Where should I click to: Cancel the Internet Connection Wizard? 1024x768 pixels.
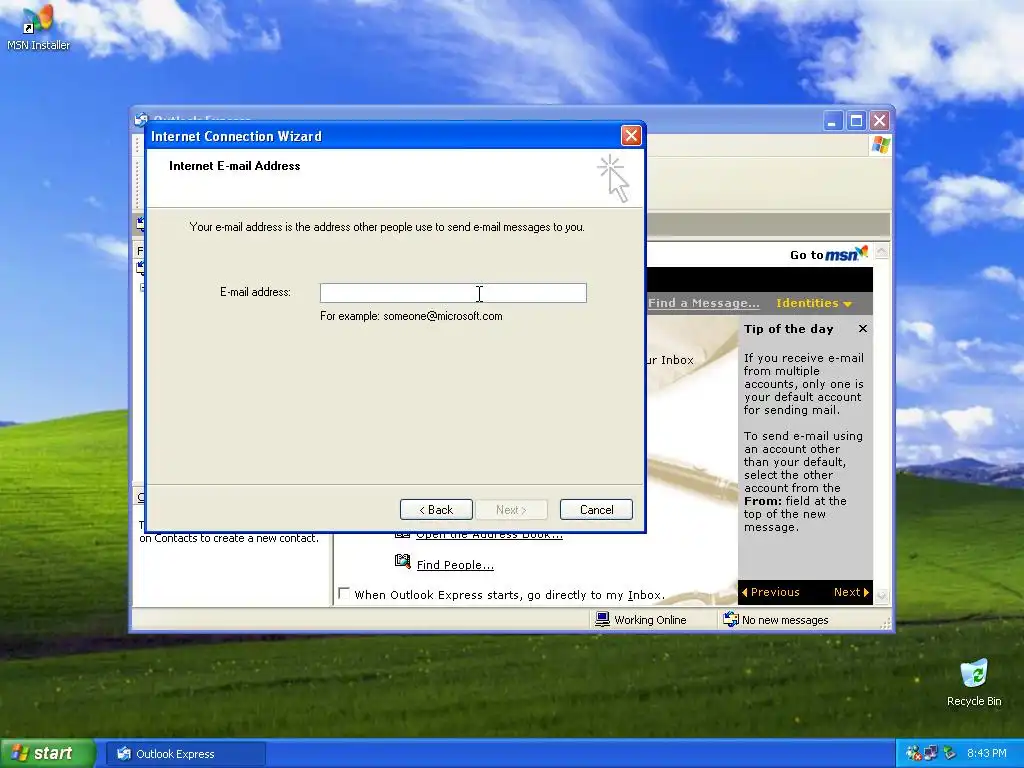(596, 509)
